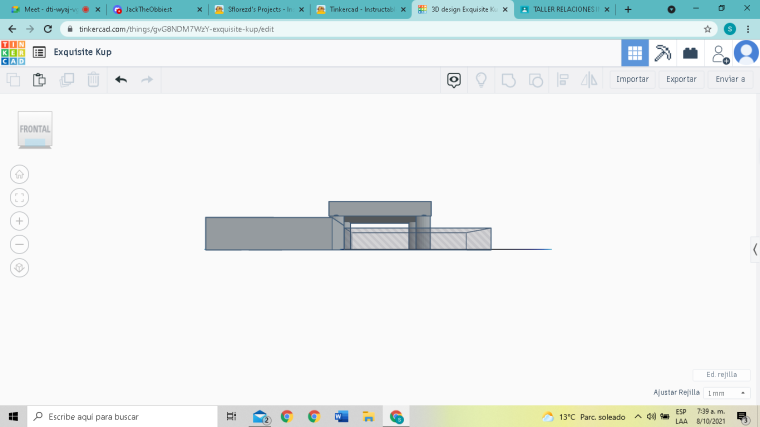Screen dimensions: 760x427
Task: Expand the collapsed shapes panel arrow
Action: [755, 250]
